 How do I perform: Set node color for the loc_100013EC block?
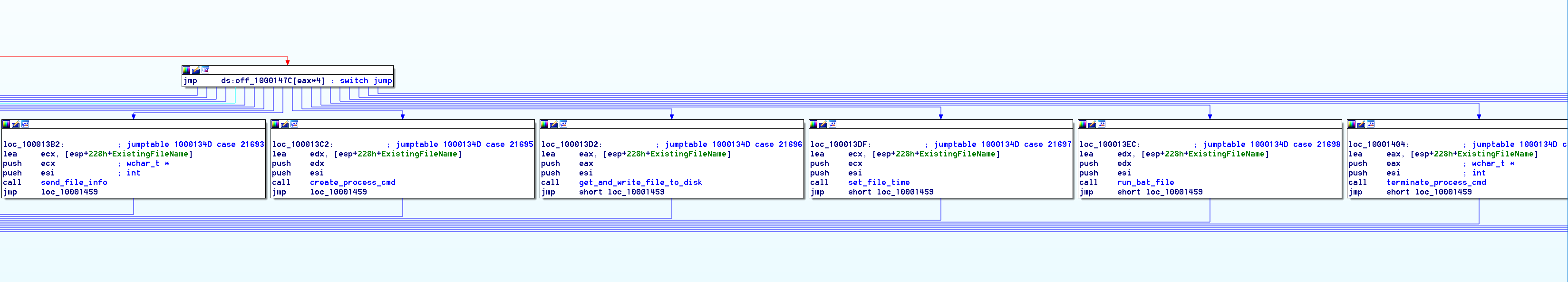tap(1082, 124)
